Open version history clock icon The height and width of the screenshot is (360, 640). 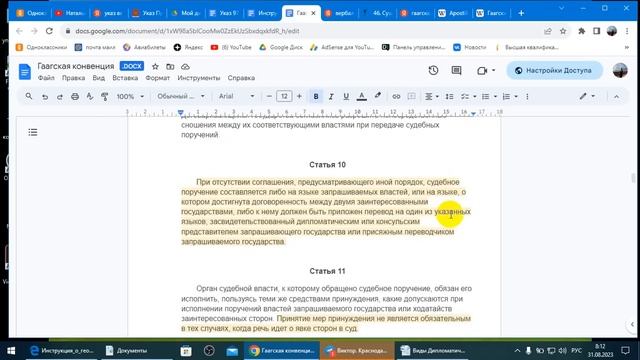[433, 70]
